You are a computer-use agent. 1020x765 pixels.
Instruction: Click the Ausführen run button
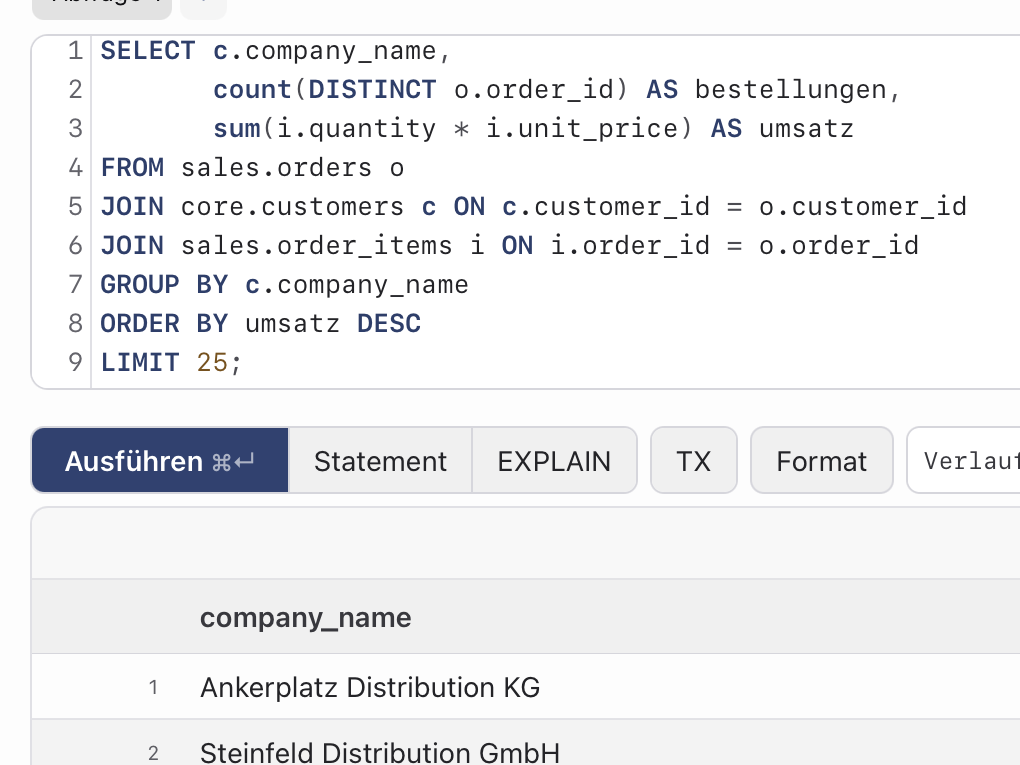coord(160,461)
